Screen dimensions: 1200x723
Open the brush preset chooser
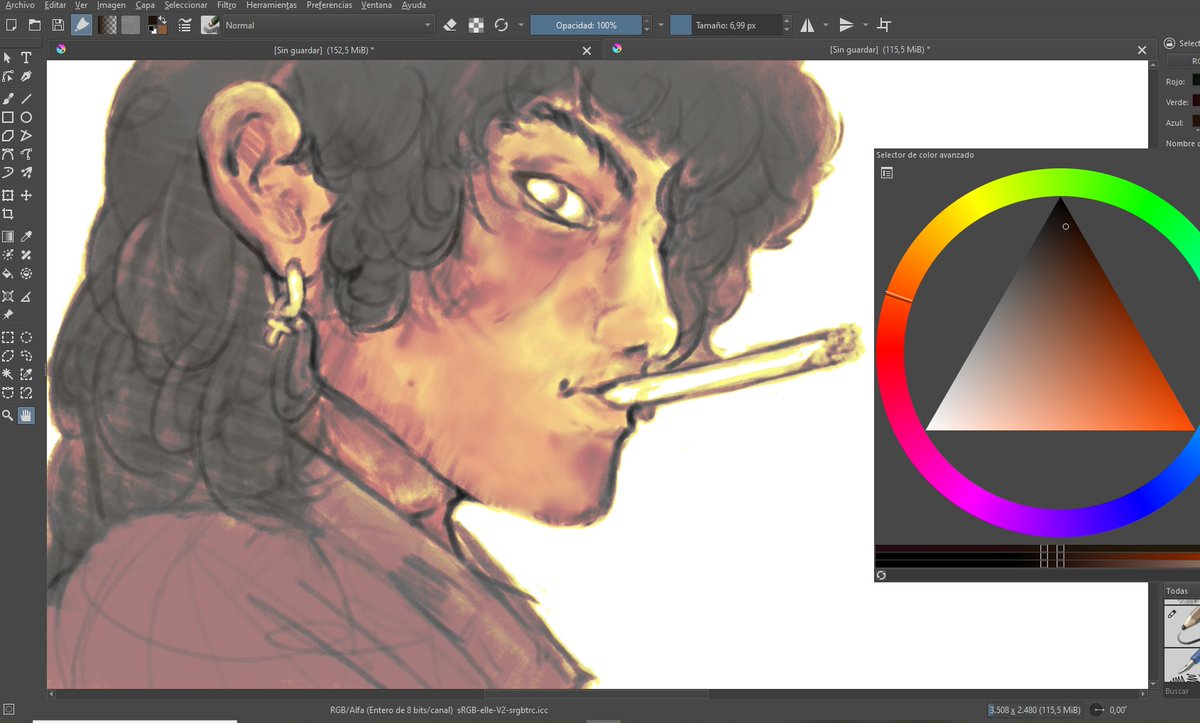[x=210, y=24]
